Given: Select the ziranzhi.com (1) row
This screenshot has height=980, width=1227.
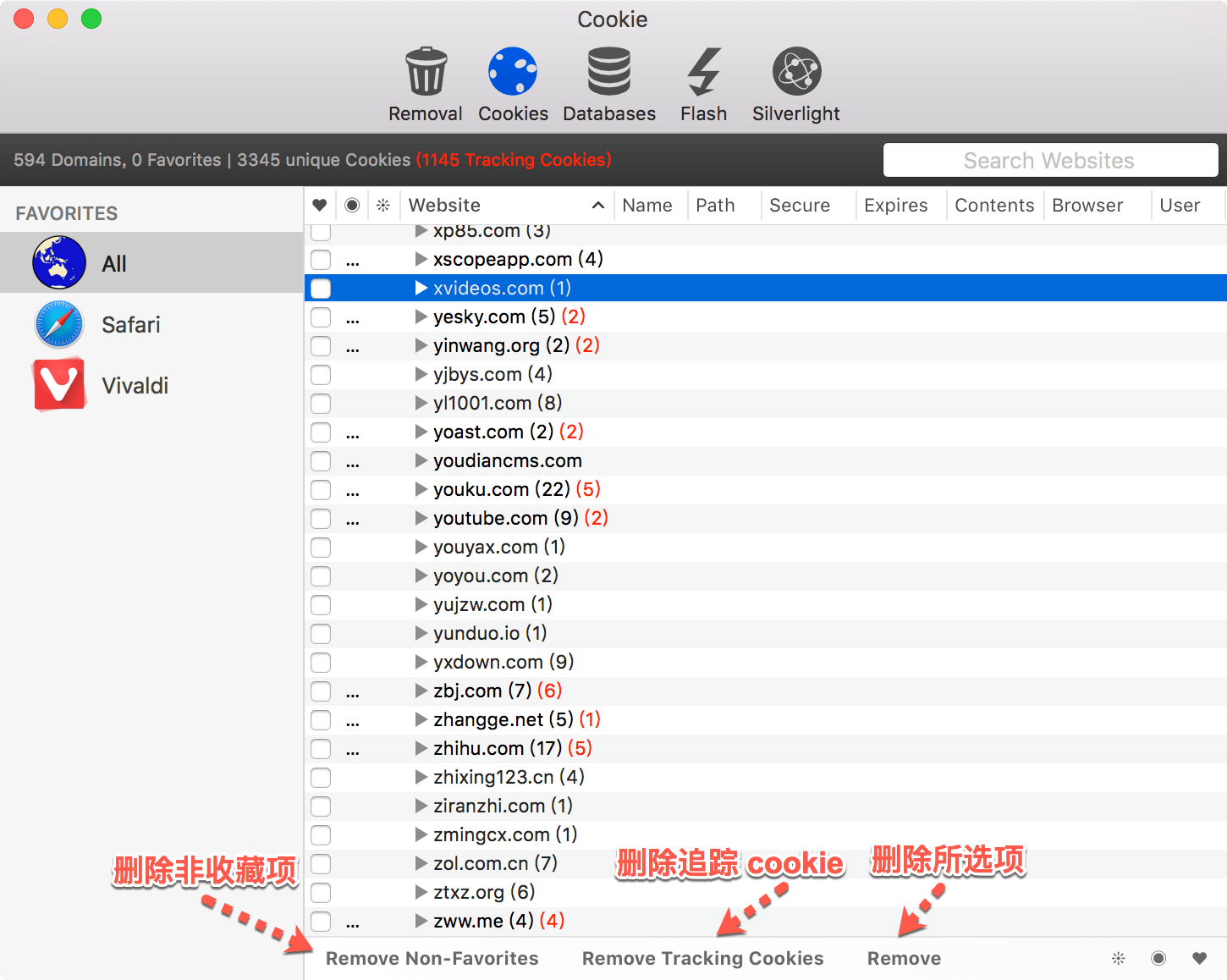Looking at the screenshot, I should point(765,806).
